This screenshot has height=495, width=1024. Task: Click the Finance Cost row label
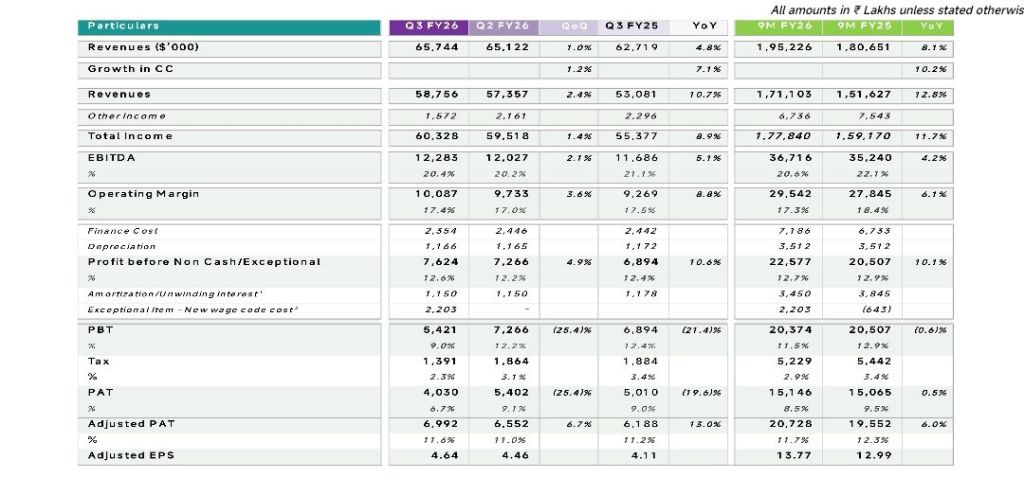click(x=122, y=230)
